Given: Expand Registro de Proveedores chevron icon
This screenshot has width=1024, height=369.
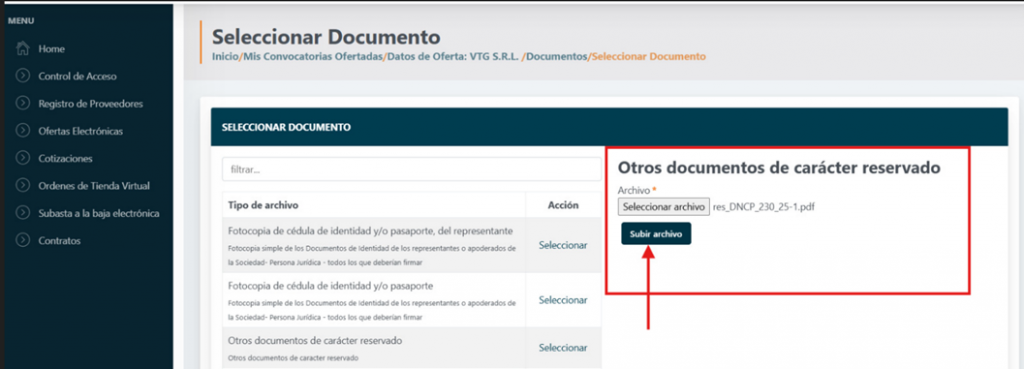Looking at the screenshot, I should (23, 104).
